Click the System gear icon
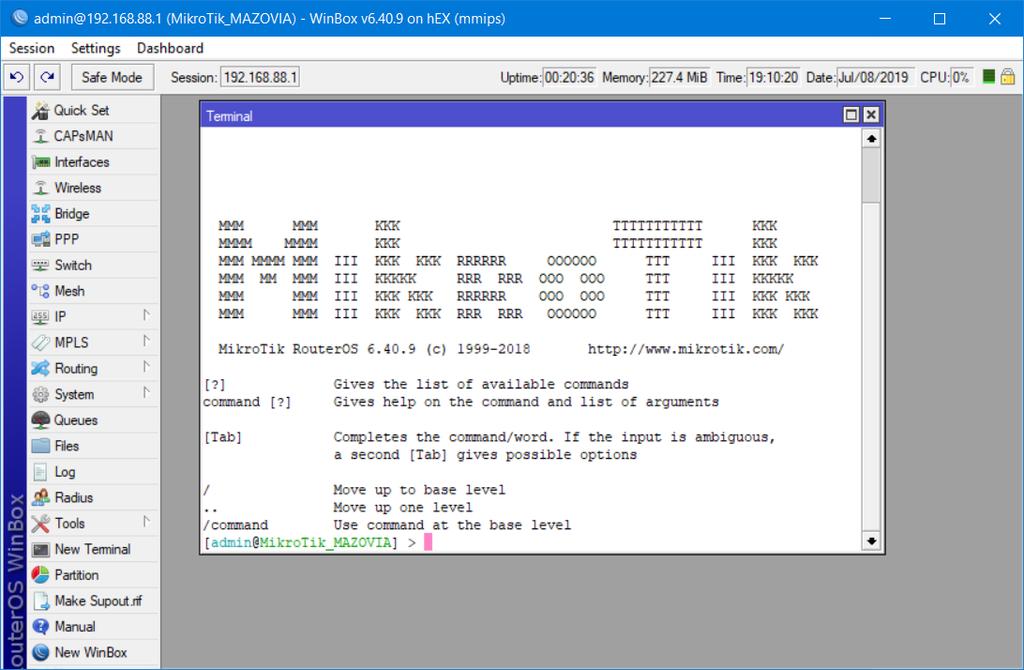Screen dimensions: 1024x670 40,394
